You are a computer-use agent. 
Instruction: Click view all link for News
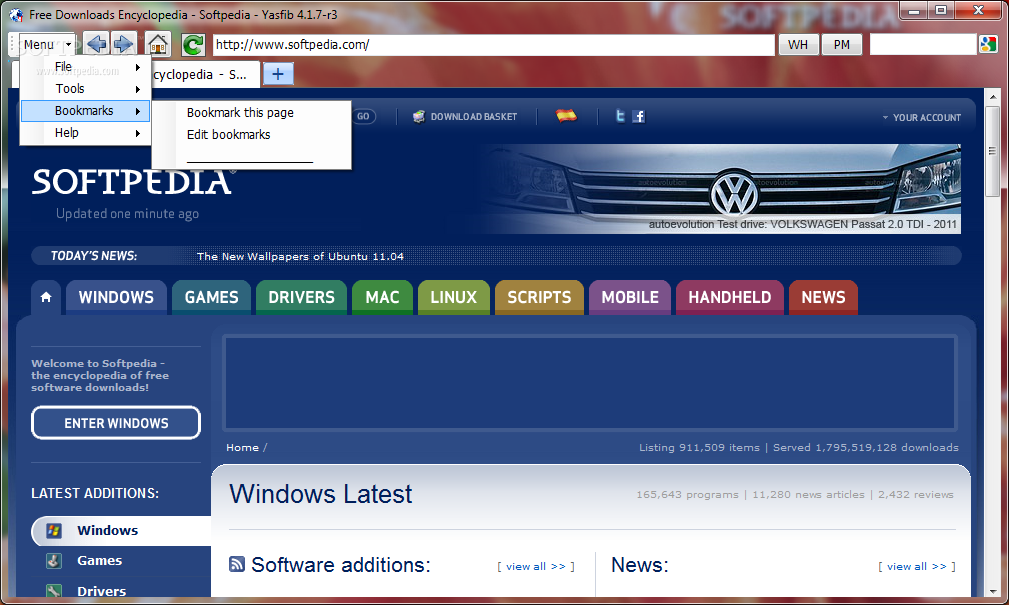tap(916, 566)
